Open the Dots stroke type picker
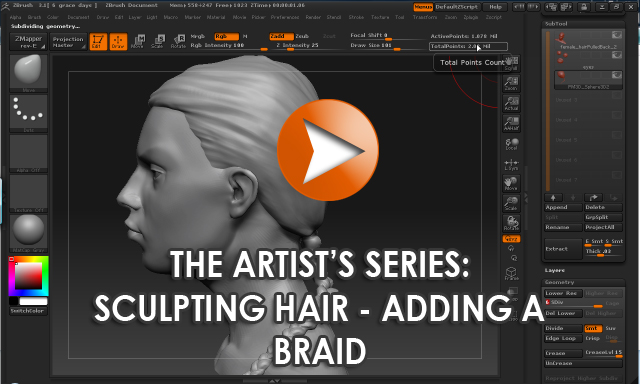The height and width of the screenshot is (384, 640). coord(29,113)
